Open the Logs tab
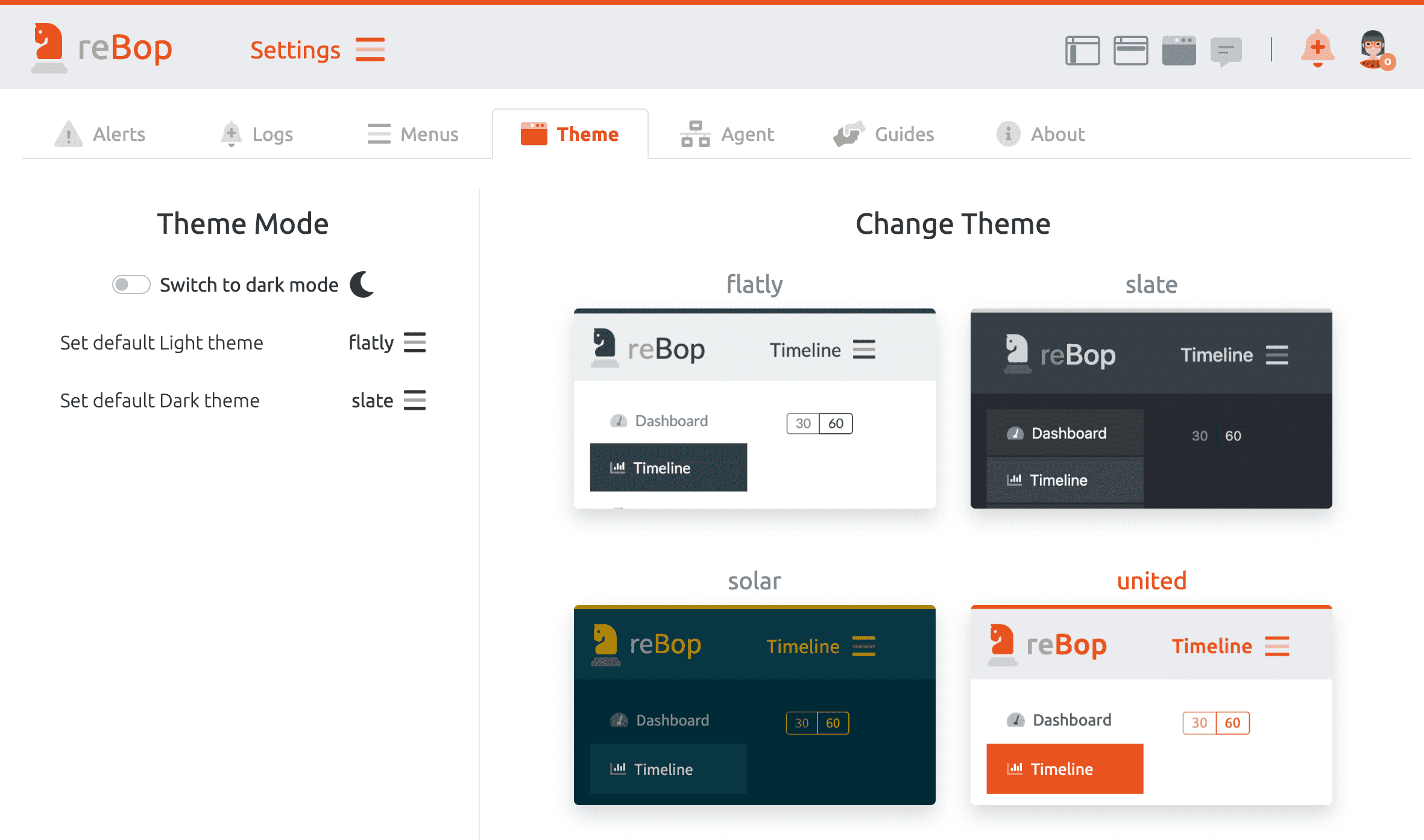The height and width of the screenshot is (840, 1424). pos(257,134)
